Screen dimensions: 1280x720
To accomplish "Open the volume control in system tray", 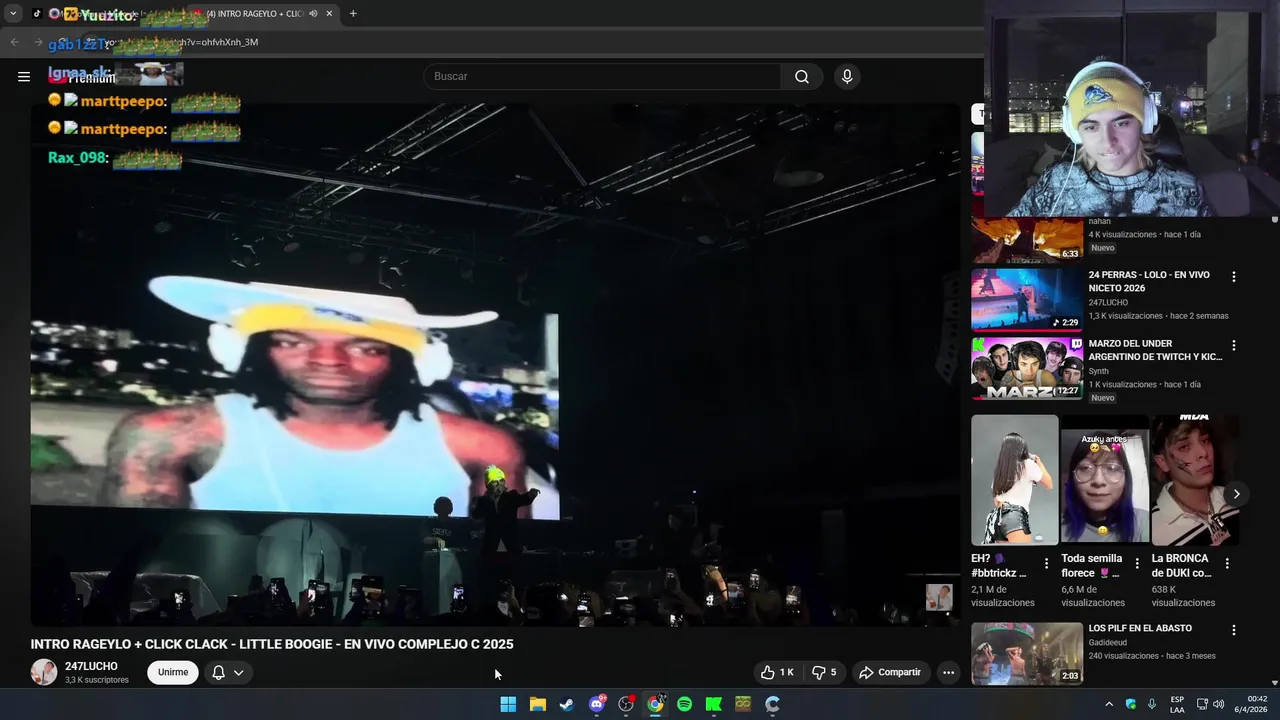I will click(1218, 704).
